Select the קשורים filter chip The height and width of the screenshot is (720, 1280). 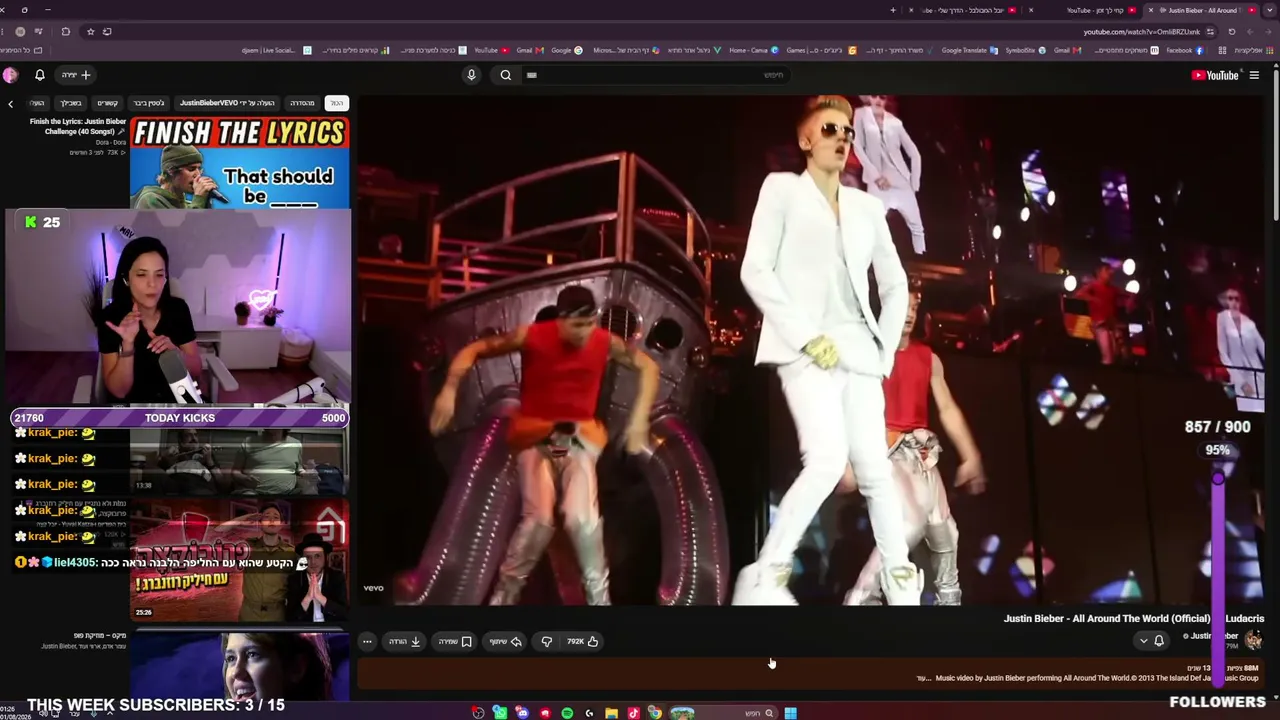tap(107, 103)
